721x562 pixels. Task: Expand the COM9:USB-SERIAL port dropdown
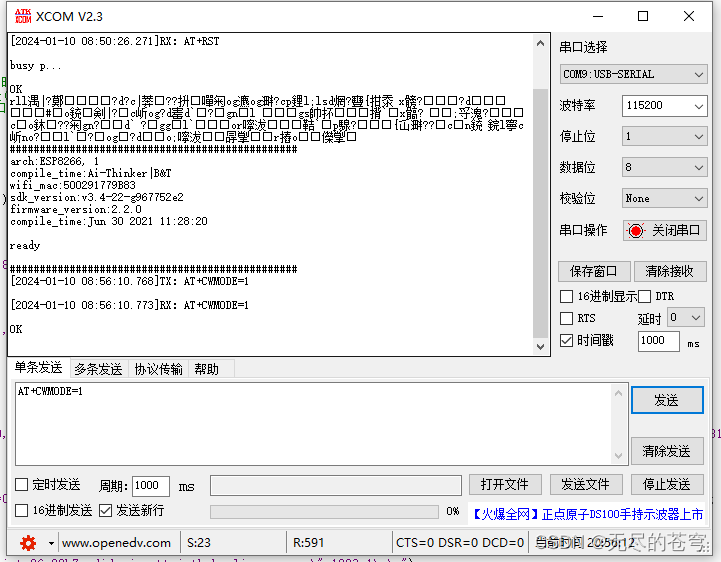(x=633, y=74)
